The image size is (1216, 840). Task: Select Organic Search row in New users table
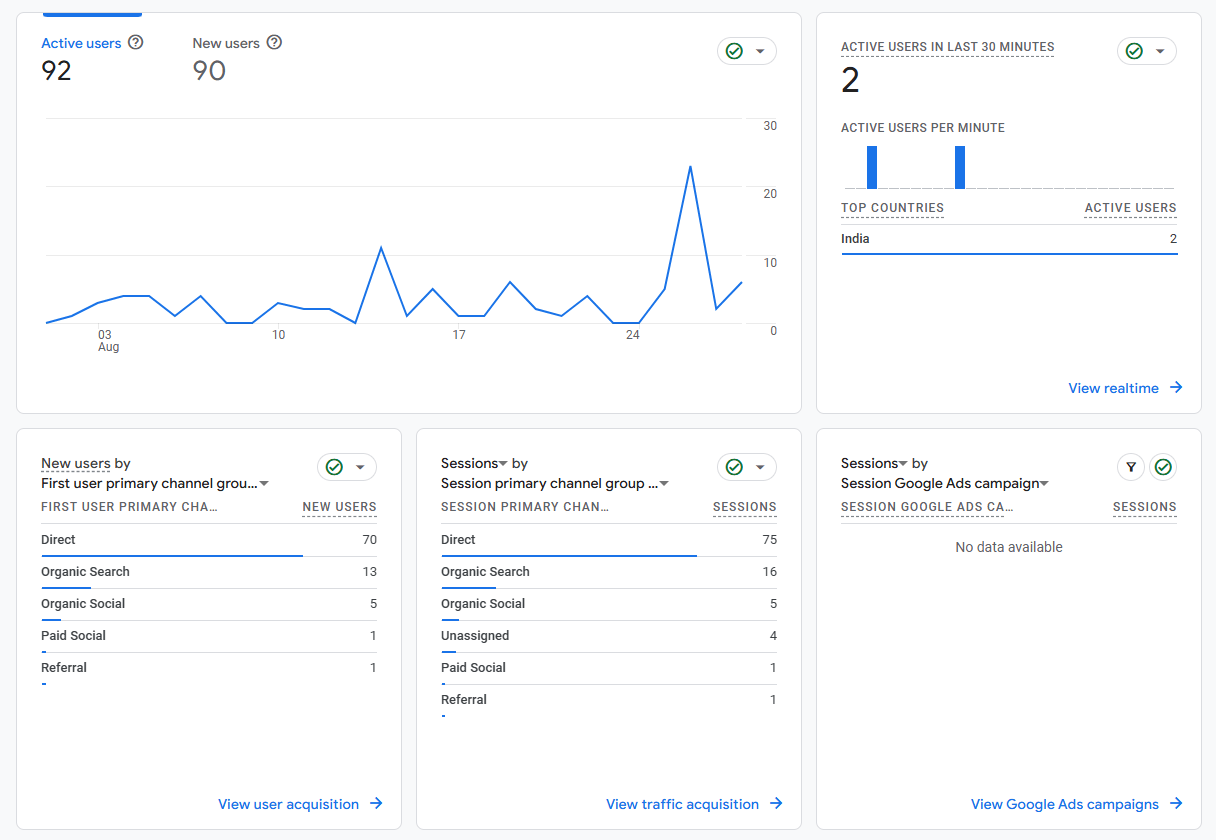[209, 572]
